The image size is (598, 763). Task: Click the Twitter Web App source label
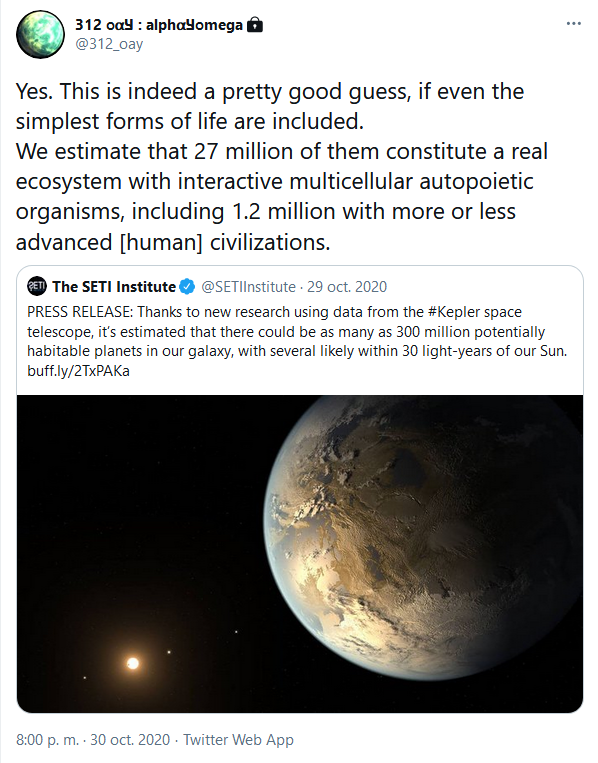tap(238, 740)
